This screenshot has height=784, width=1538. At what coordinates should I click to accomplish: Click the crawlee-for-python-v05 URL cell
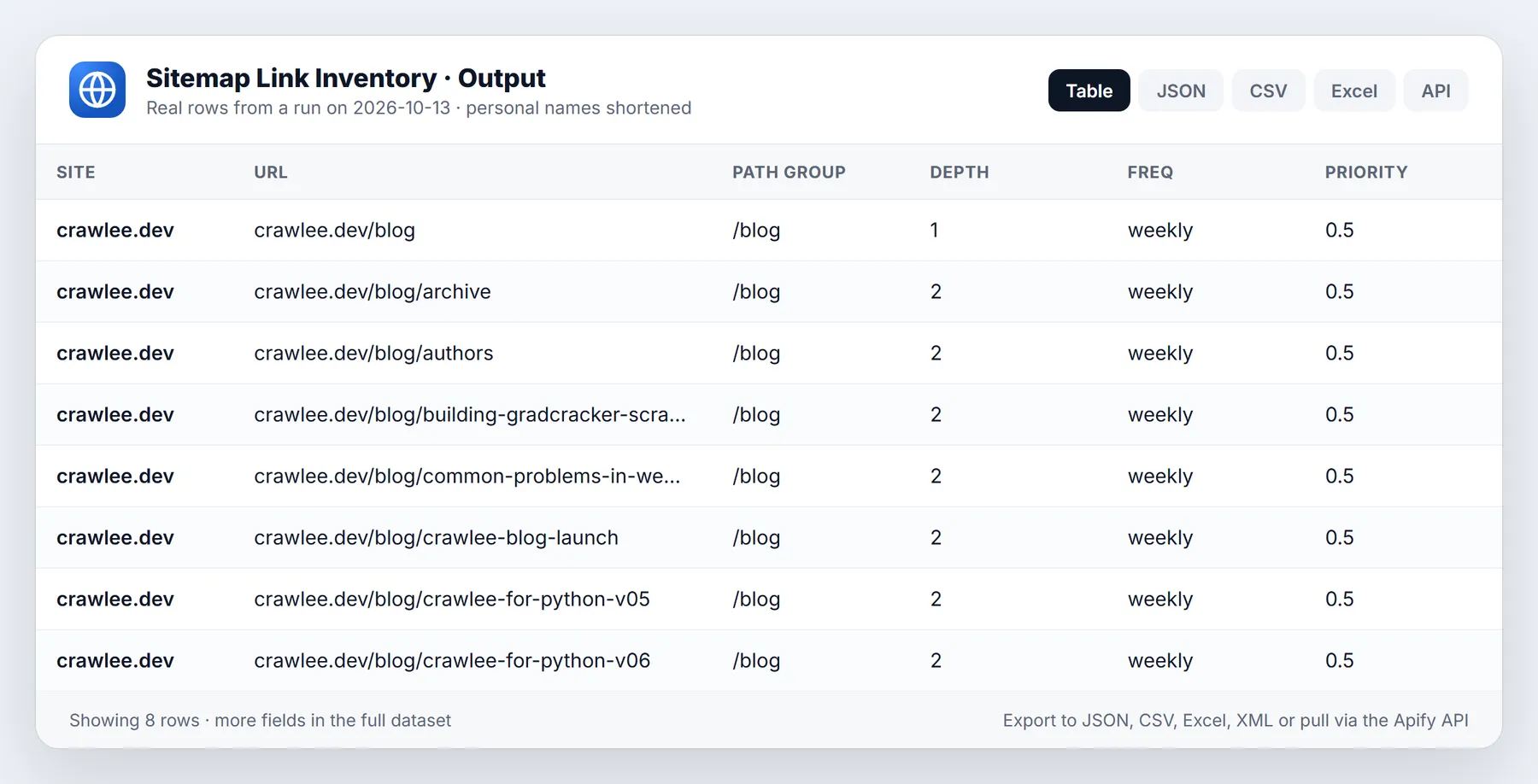pyautogui.click(x=452, y=599)
